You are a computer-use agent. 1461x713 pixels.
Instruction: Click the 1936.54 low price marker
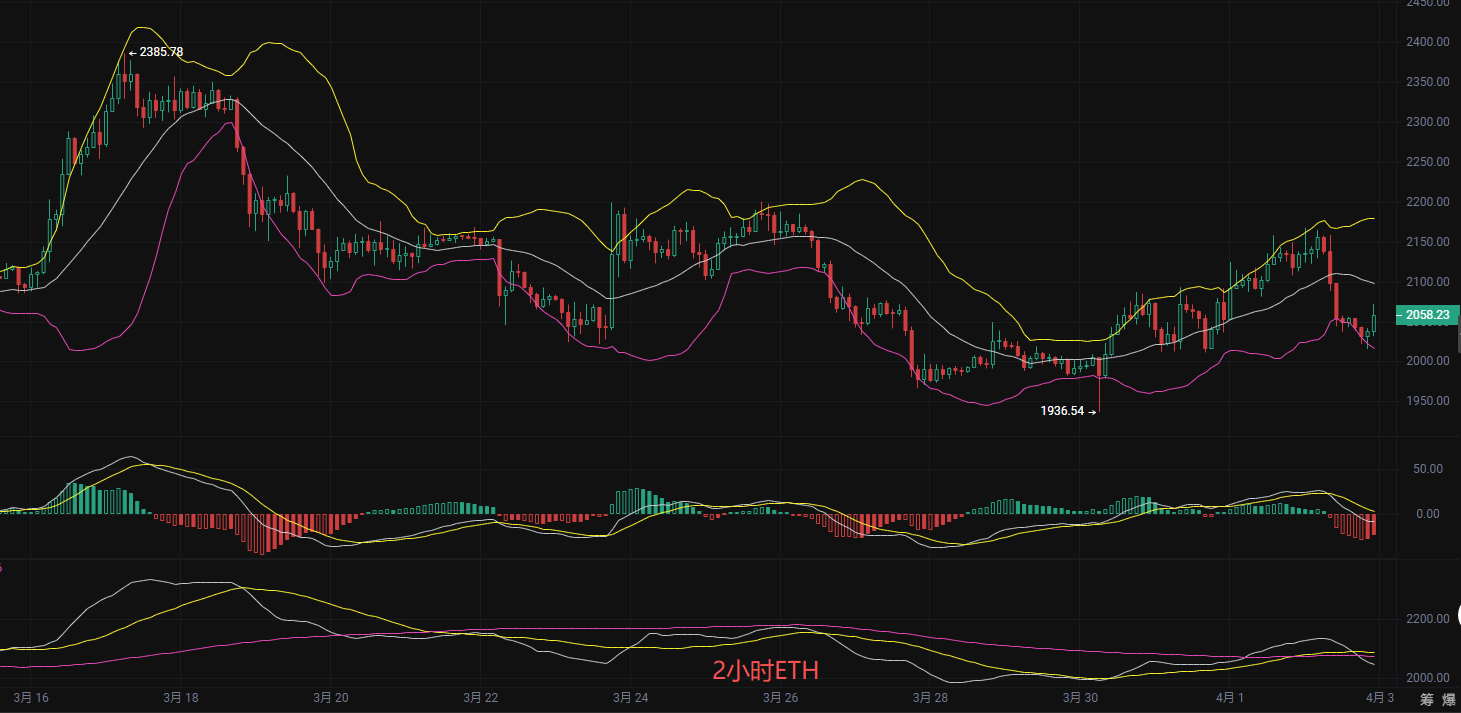[x=1063, y=411]
